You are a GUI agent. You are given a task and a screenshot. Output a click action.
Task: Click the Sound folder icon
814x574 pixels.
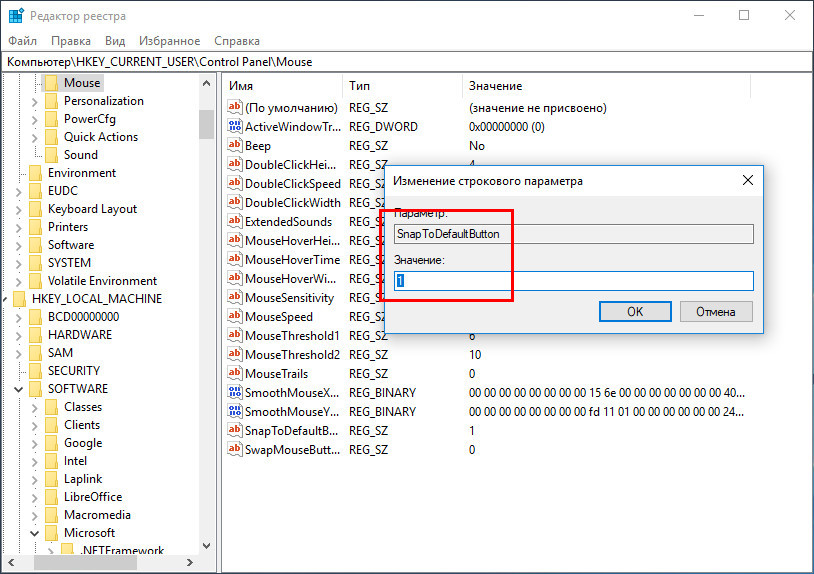point(51,155)
